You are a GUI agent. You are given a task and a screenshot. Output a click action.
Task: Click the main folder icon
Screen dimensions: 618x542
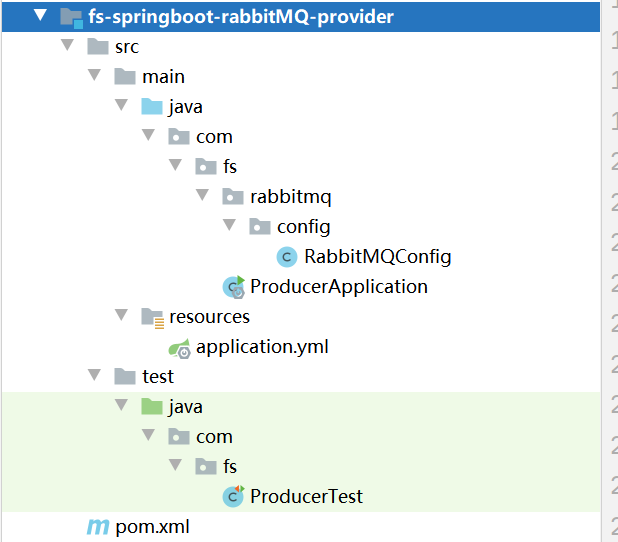pos(125,76)
